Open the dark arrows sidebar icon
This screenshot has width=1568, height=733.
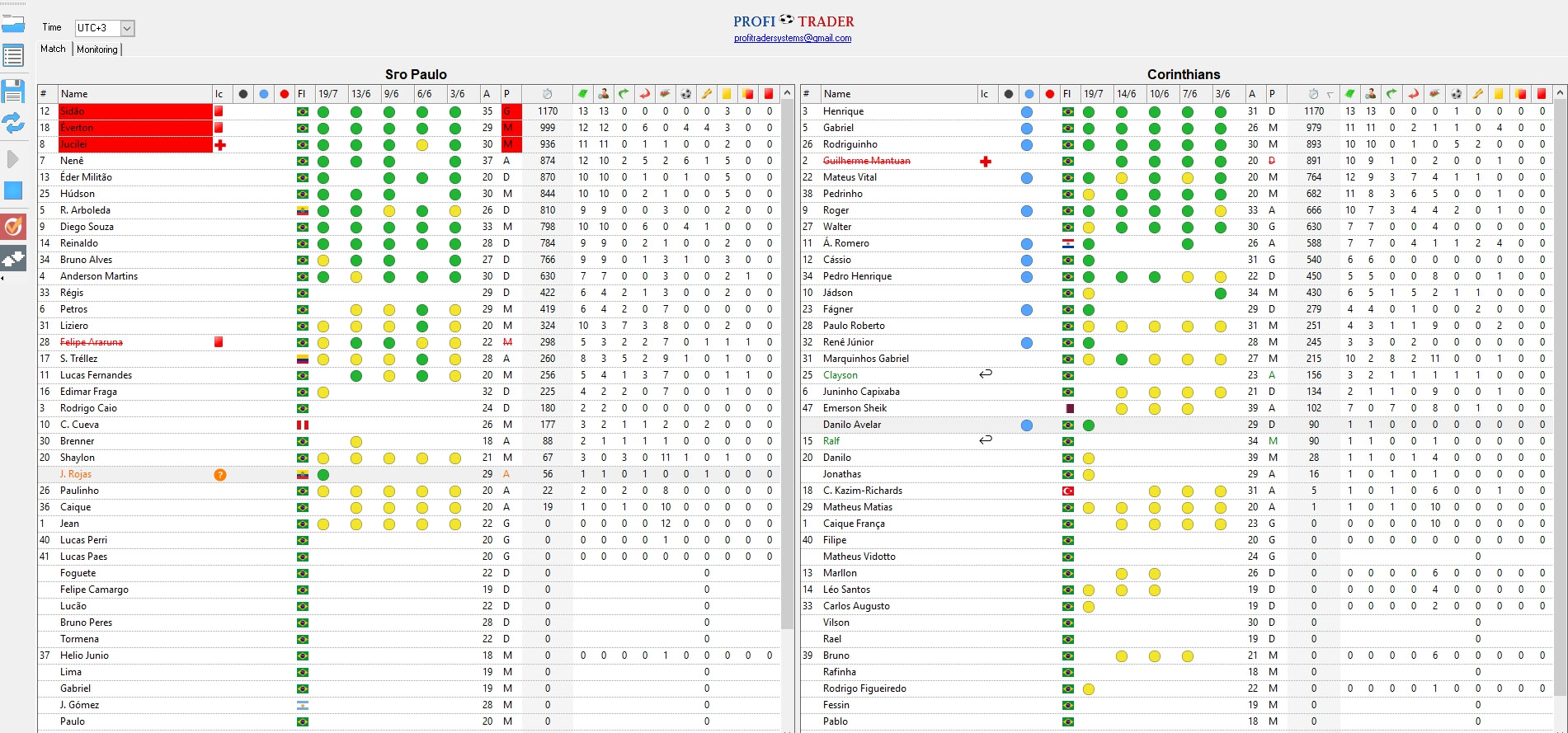(13, 260)
